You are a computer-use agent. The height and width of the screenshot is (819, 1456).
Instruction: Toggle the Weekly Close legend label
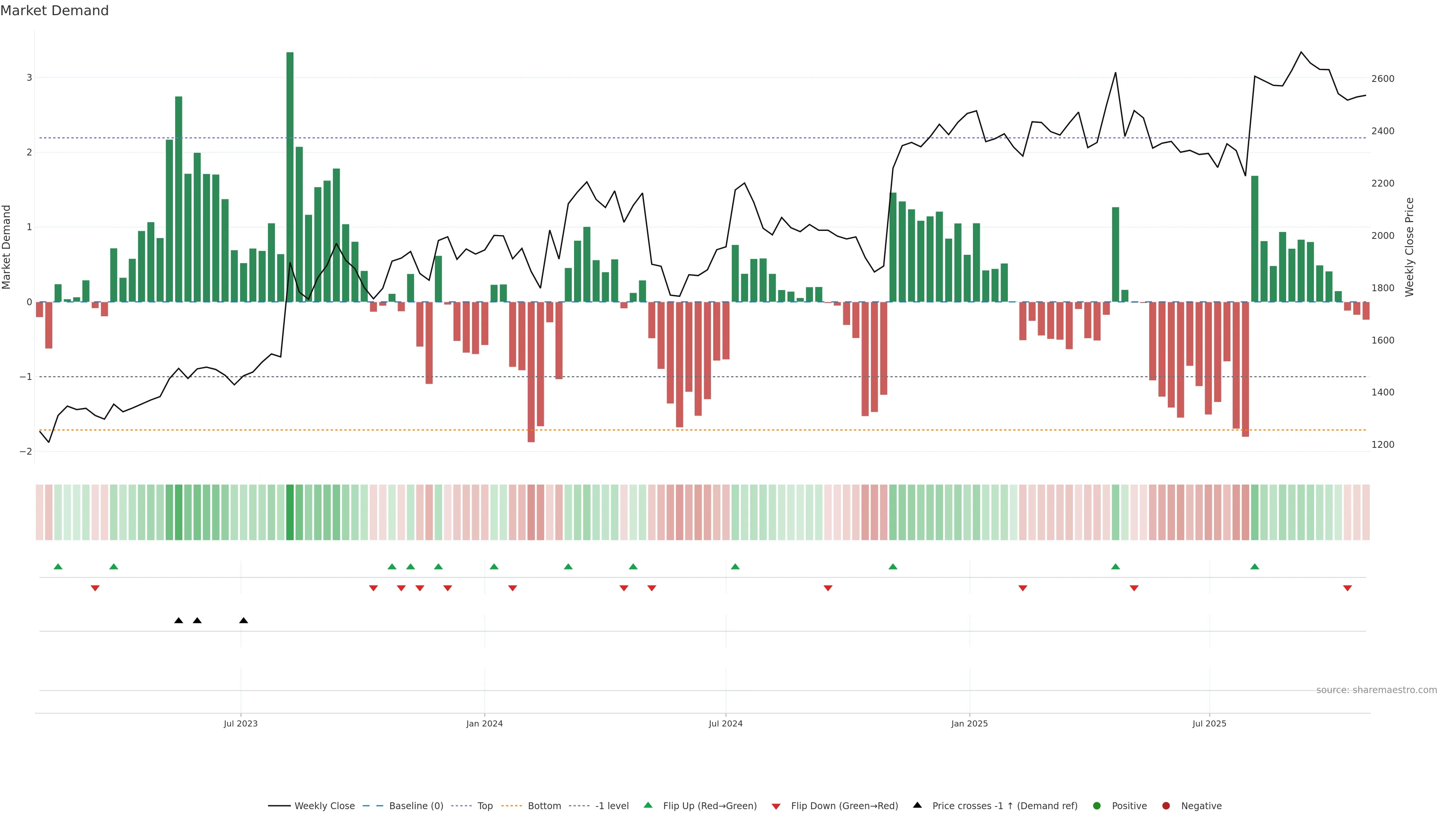pyautogui.click(x=325, y=806)
